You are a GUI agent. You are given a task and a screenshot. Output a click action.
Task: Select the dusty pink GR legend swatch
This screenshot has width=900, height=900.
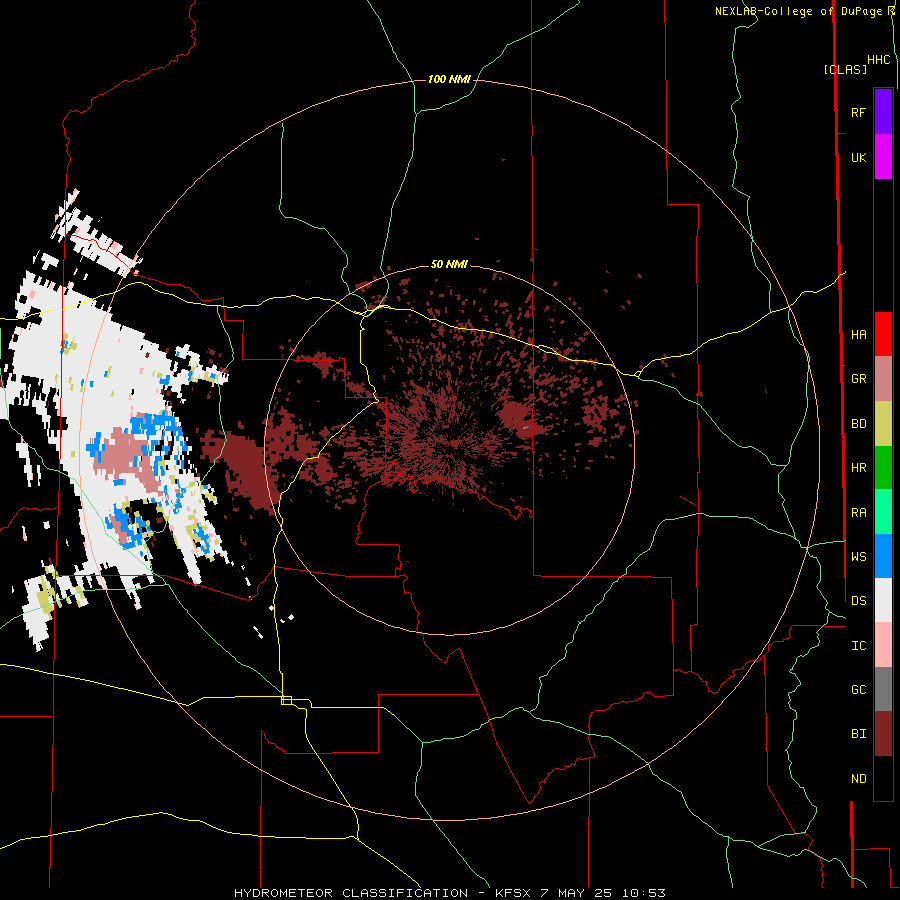coord(883,379)
